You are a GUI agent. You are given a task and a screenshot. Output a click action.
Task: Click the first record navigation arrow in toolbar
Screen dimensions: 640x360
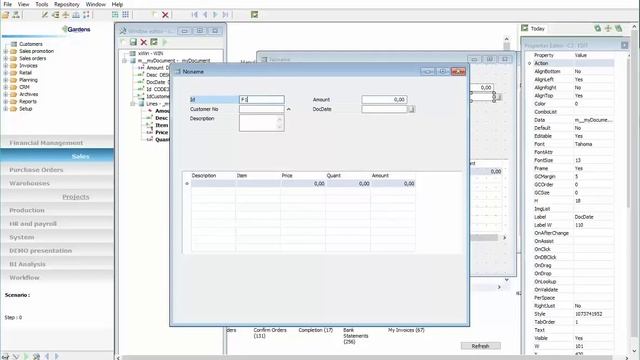195,15
